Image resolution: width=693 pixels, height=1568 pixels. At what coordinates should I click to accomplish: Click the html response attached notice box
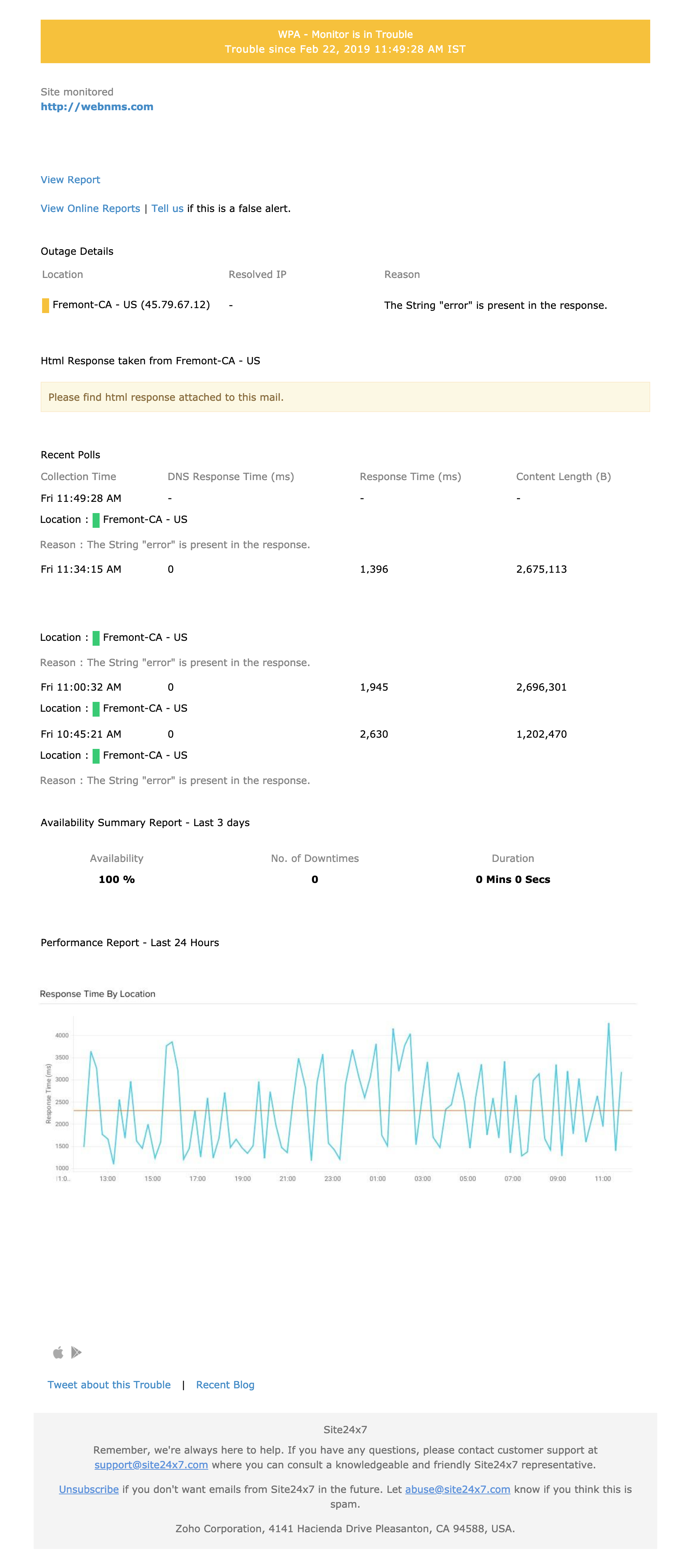coord(345,397)
